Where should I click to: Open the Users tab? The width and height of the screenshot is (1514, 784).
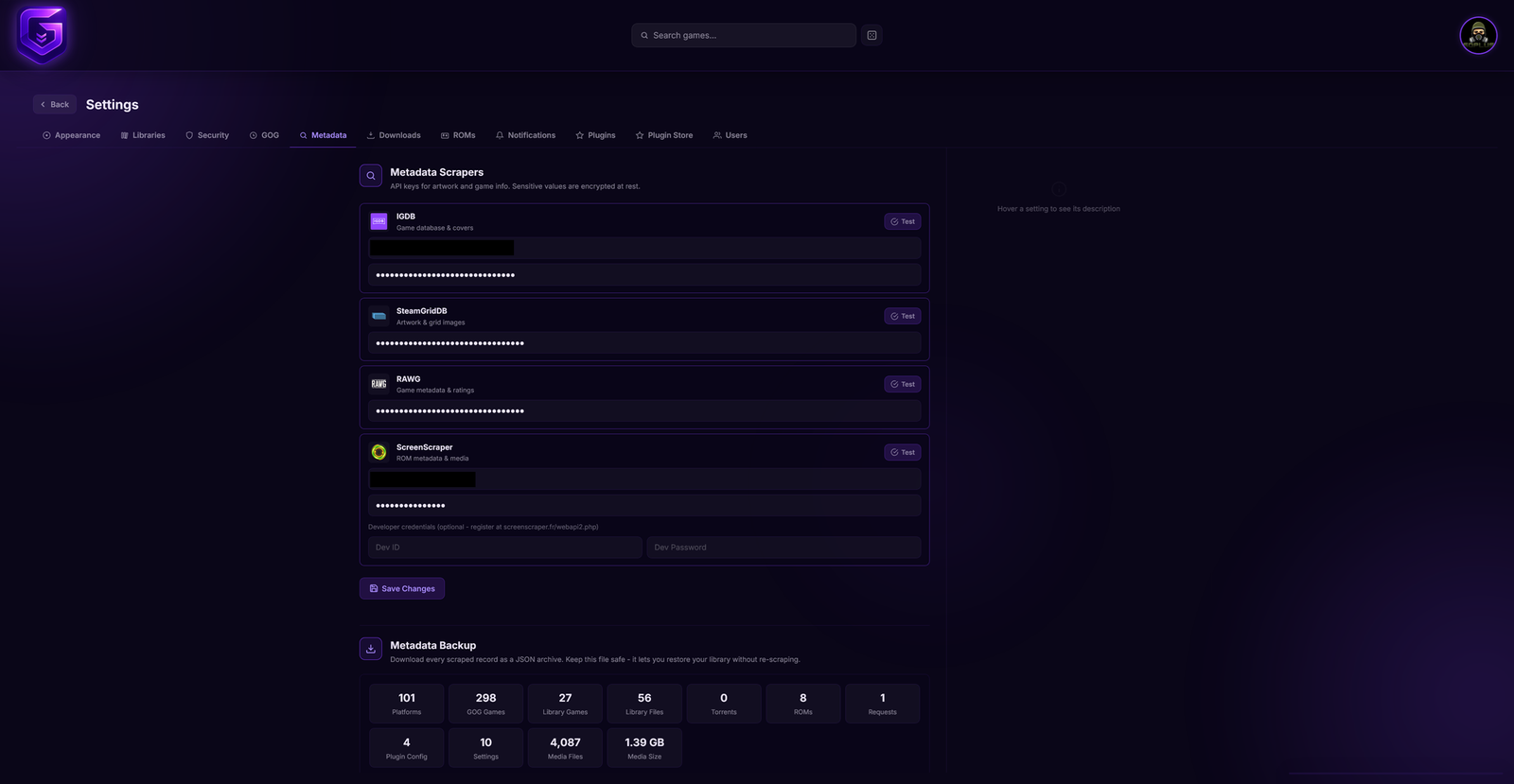coord(730,135)
